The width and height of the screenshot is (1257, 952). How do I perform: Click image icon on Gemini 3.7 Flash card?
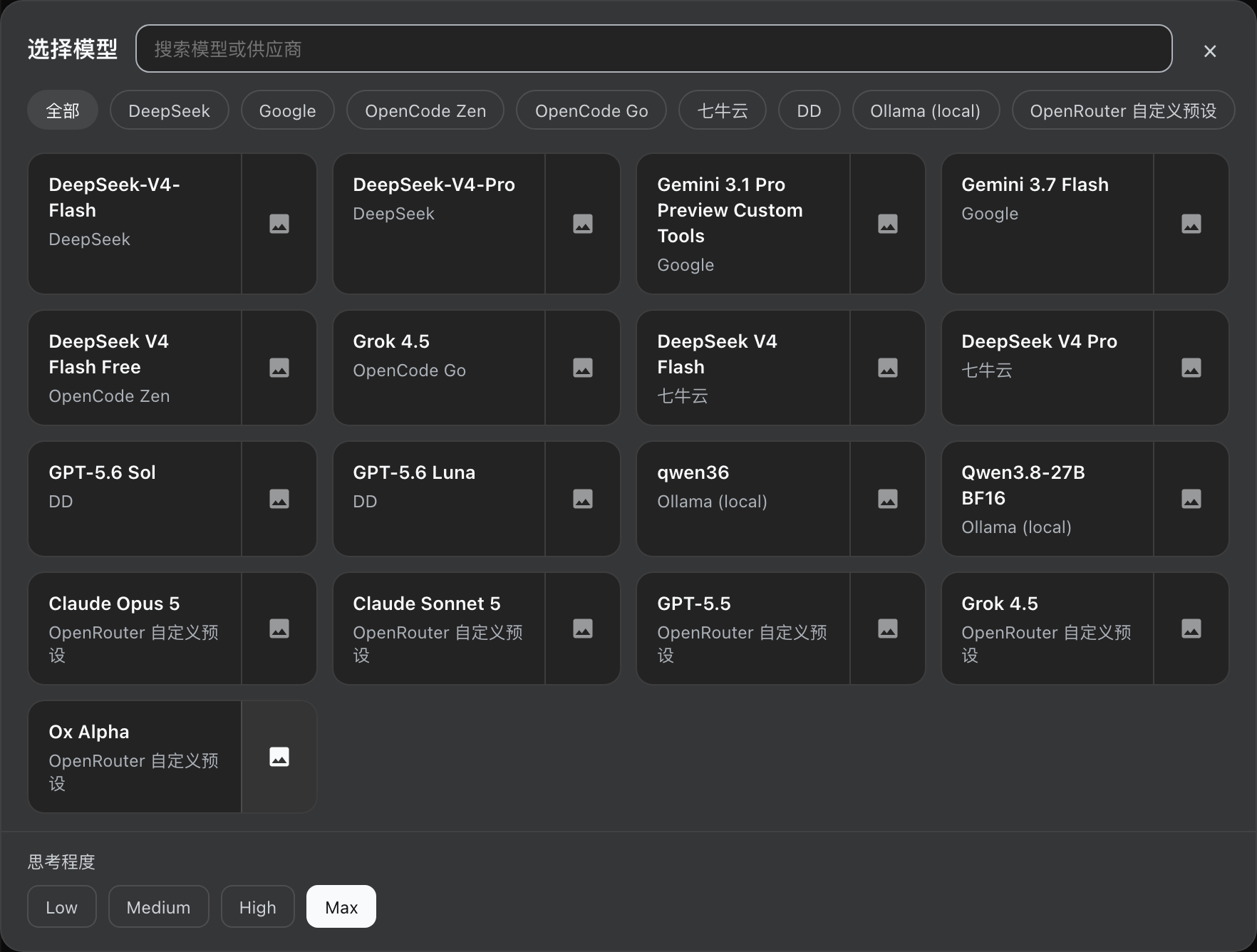point(1191,224)
